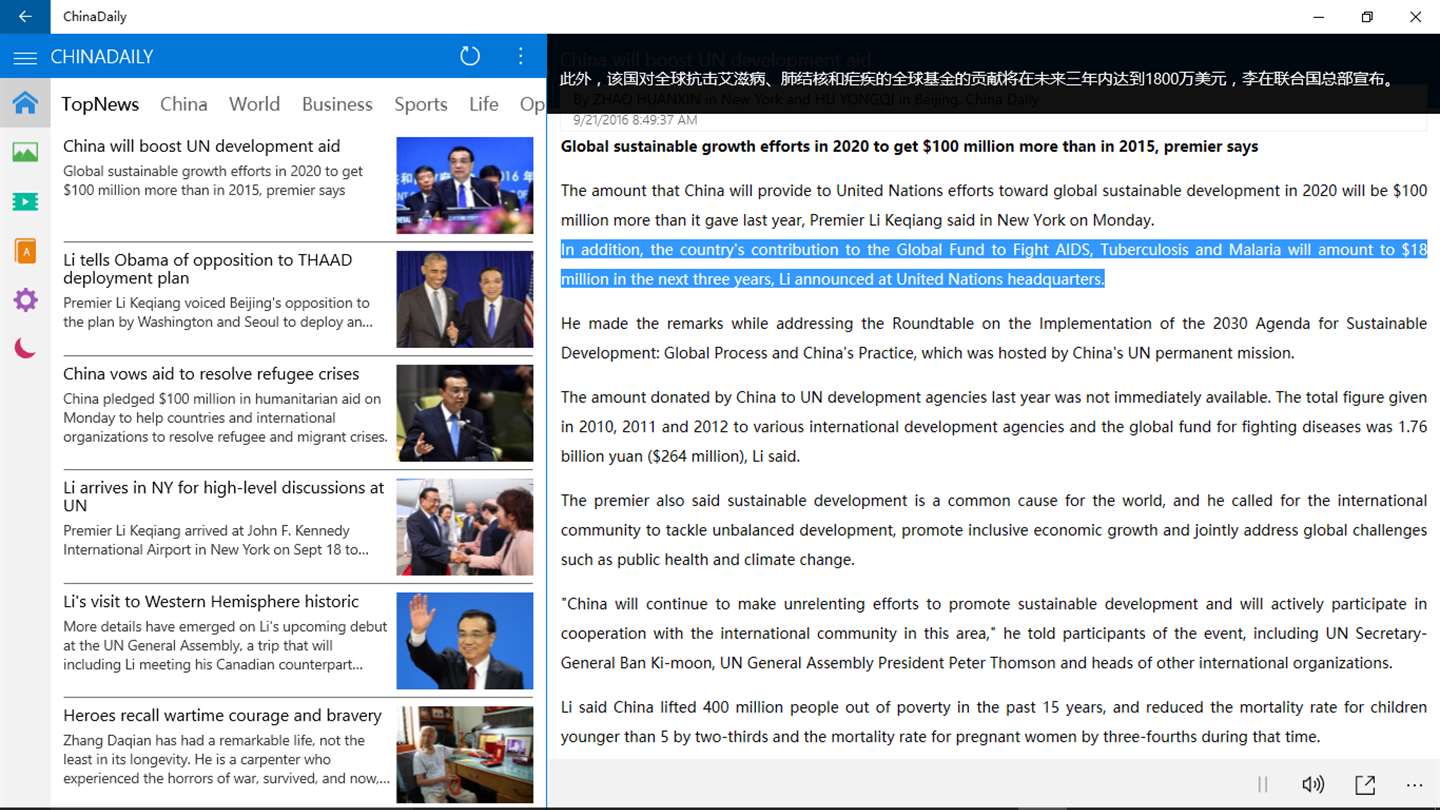Open the header more options menu
The image size is (1440, 810).
pyautogui.click(x=521, y=56)
